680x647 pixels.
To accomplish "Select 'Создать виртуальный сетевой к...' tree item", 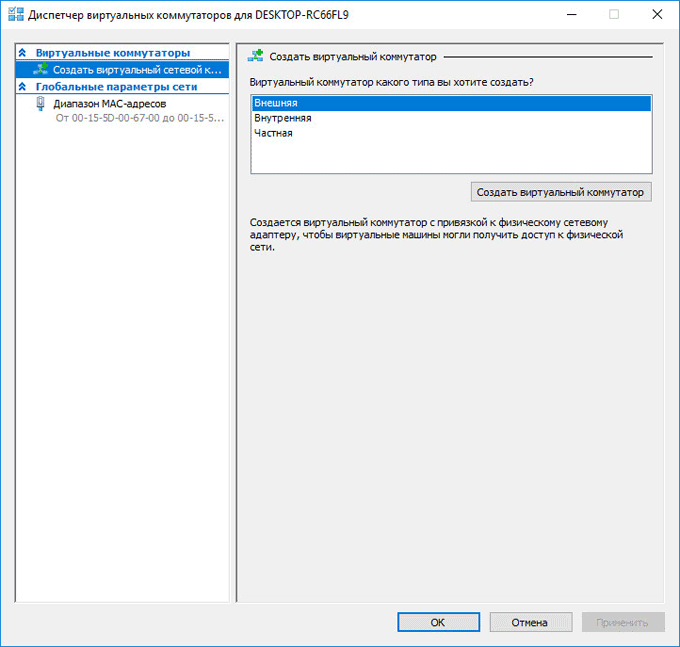I will [122, 69].
